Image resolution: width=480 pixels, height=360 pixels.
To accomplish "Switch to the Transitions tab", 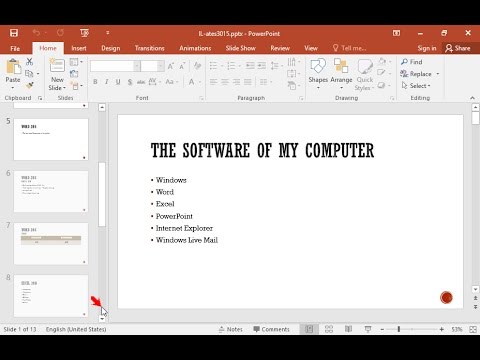I will click(x=150, y=48).
